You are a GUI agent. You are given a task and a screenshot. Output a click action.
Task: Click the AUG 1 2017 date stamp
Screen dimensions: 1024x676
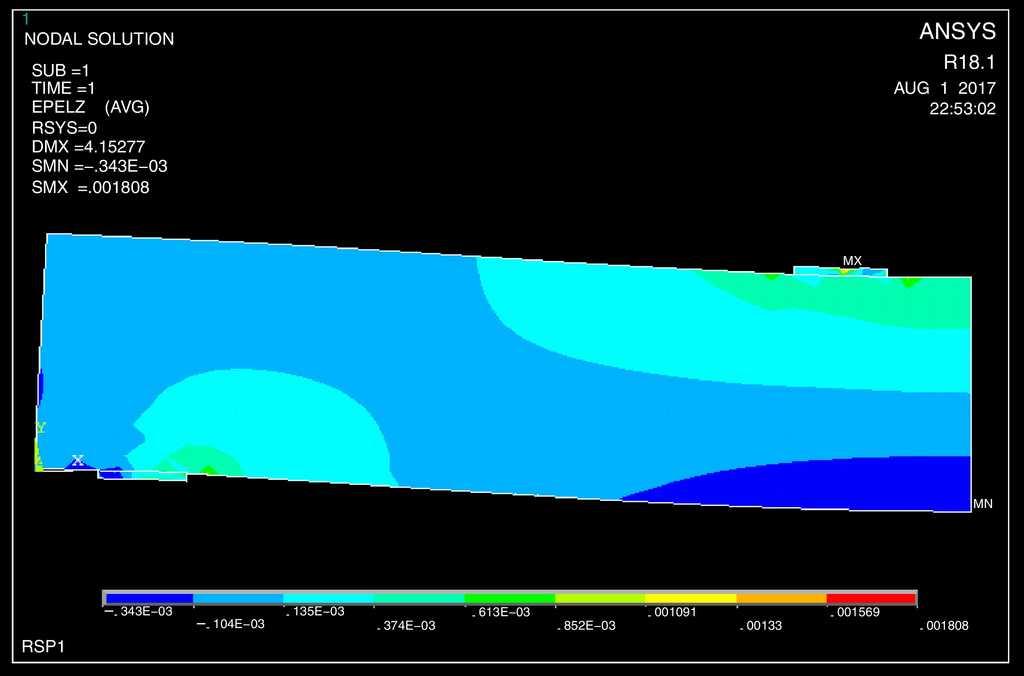(x=944, y=88)
